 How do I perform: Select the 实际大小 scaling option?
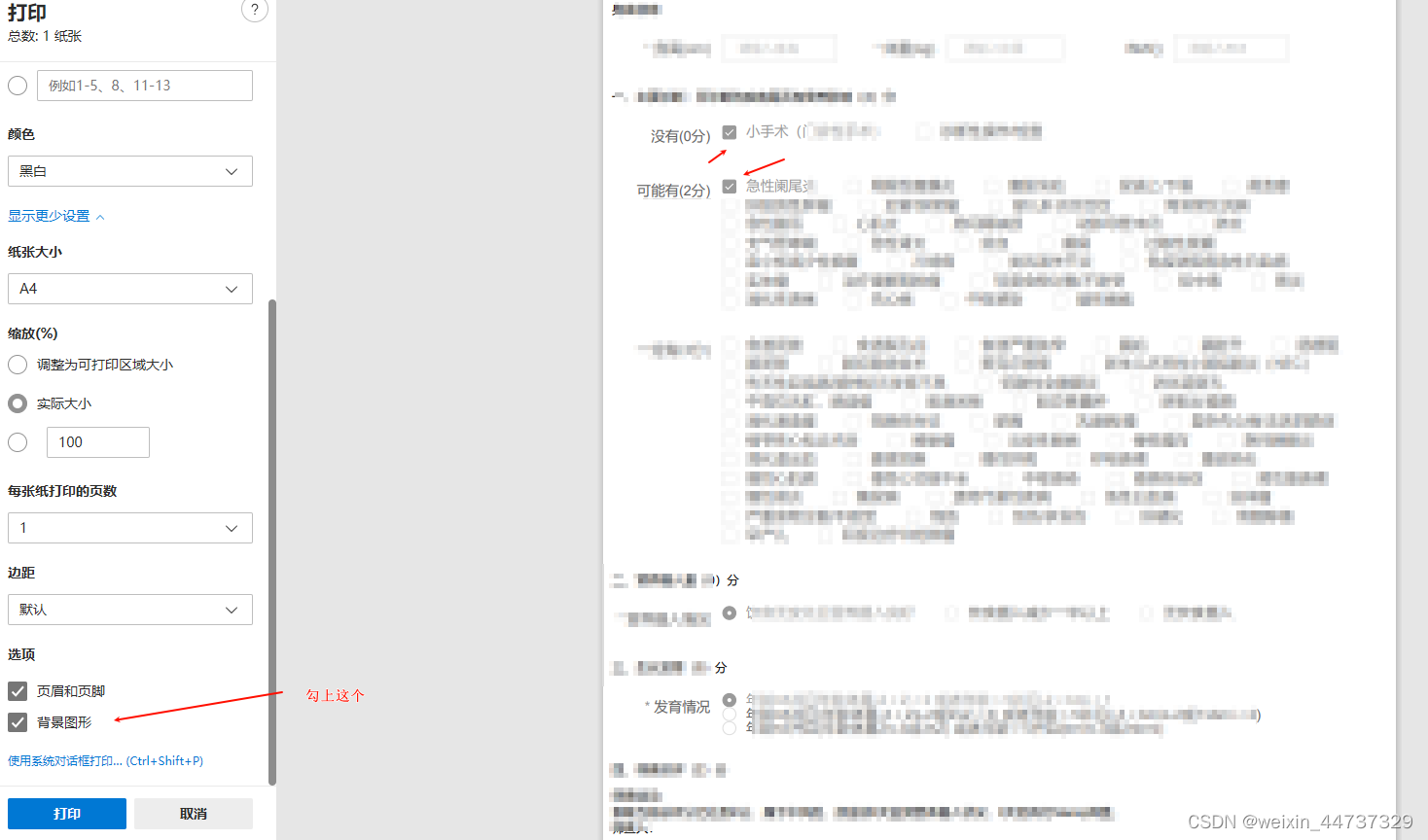pyautogui.click(x=17, y=403)
